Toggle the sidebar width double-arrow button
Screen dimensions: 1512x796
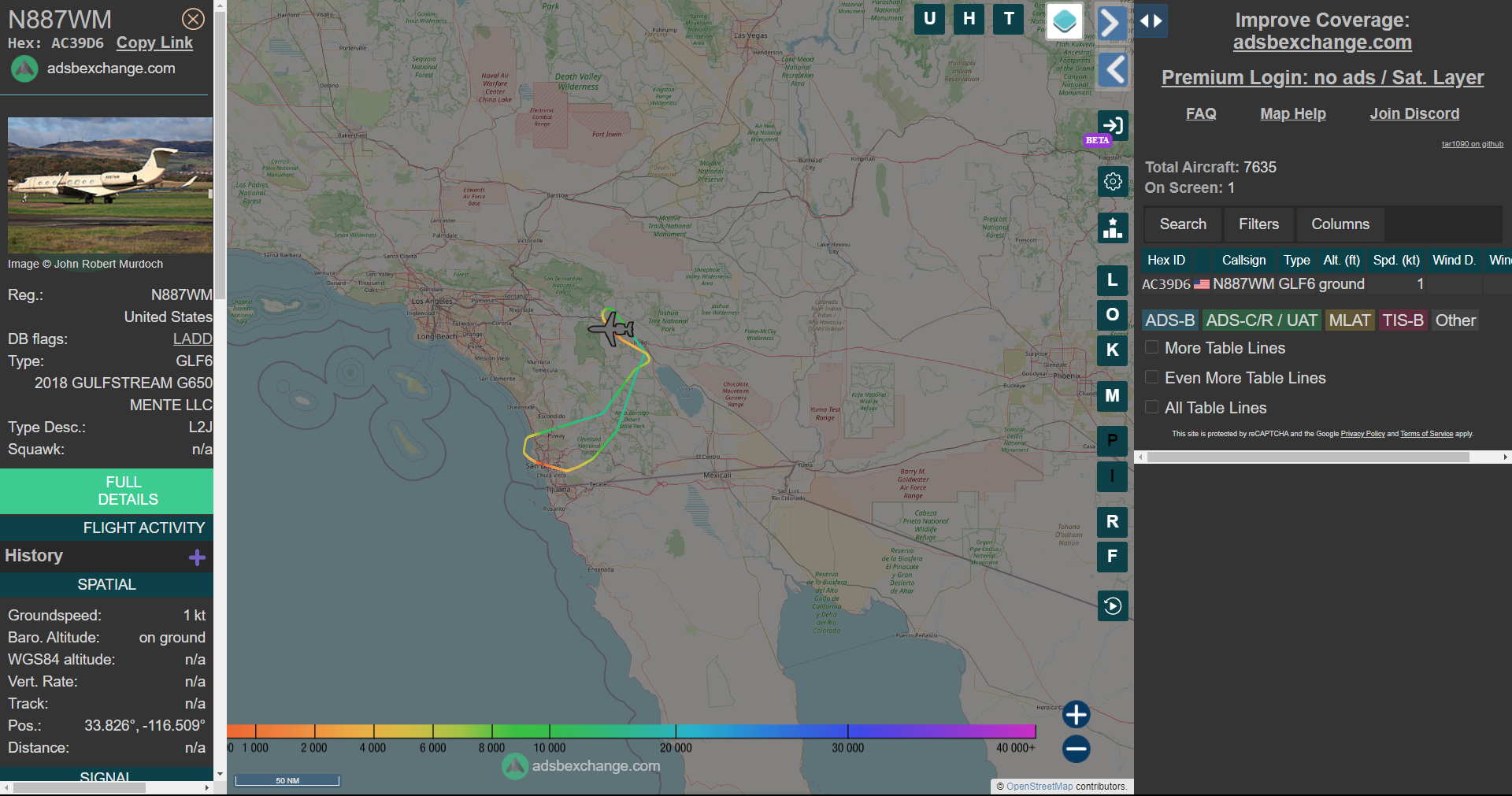pyautogui.click(x=1151, y=21)
